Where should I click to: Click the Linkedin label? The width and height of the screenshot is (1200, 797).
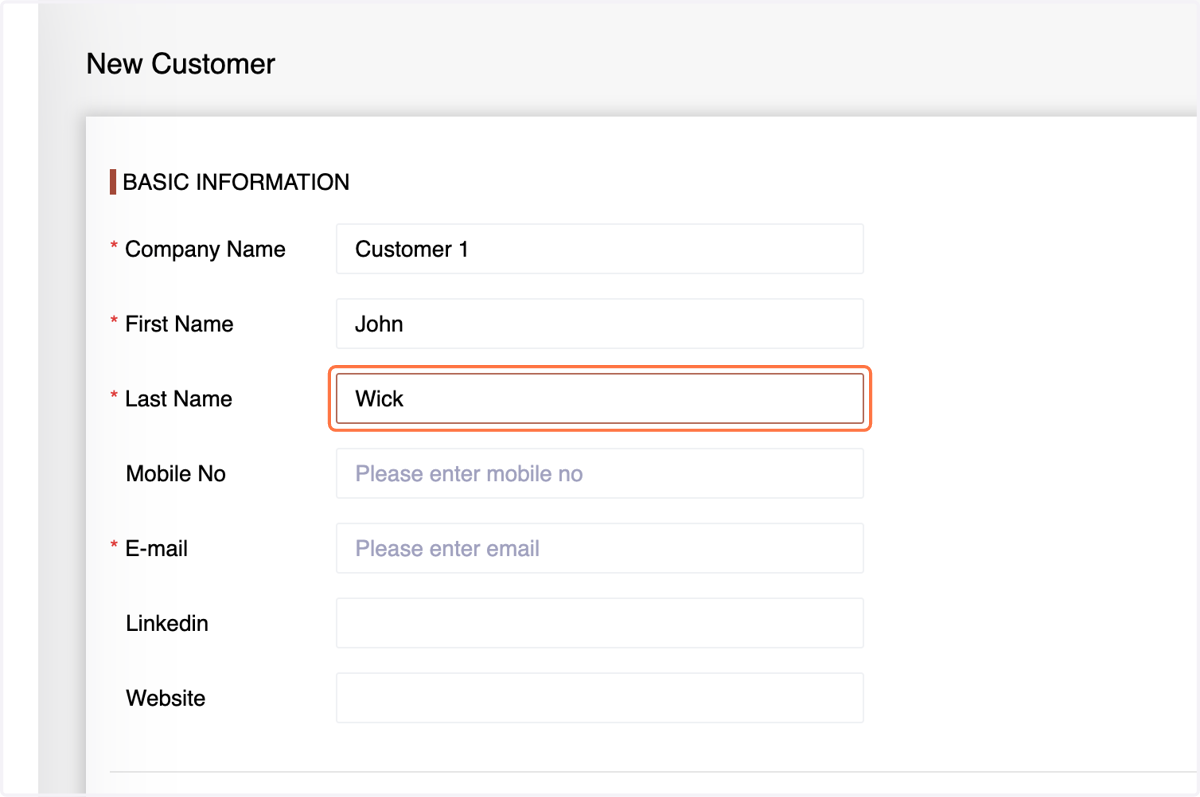tap(167, 623)
